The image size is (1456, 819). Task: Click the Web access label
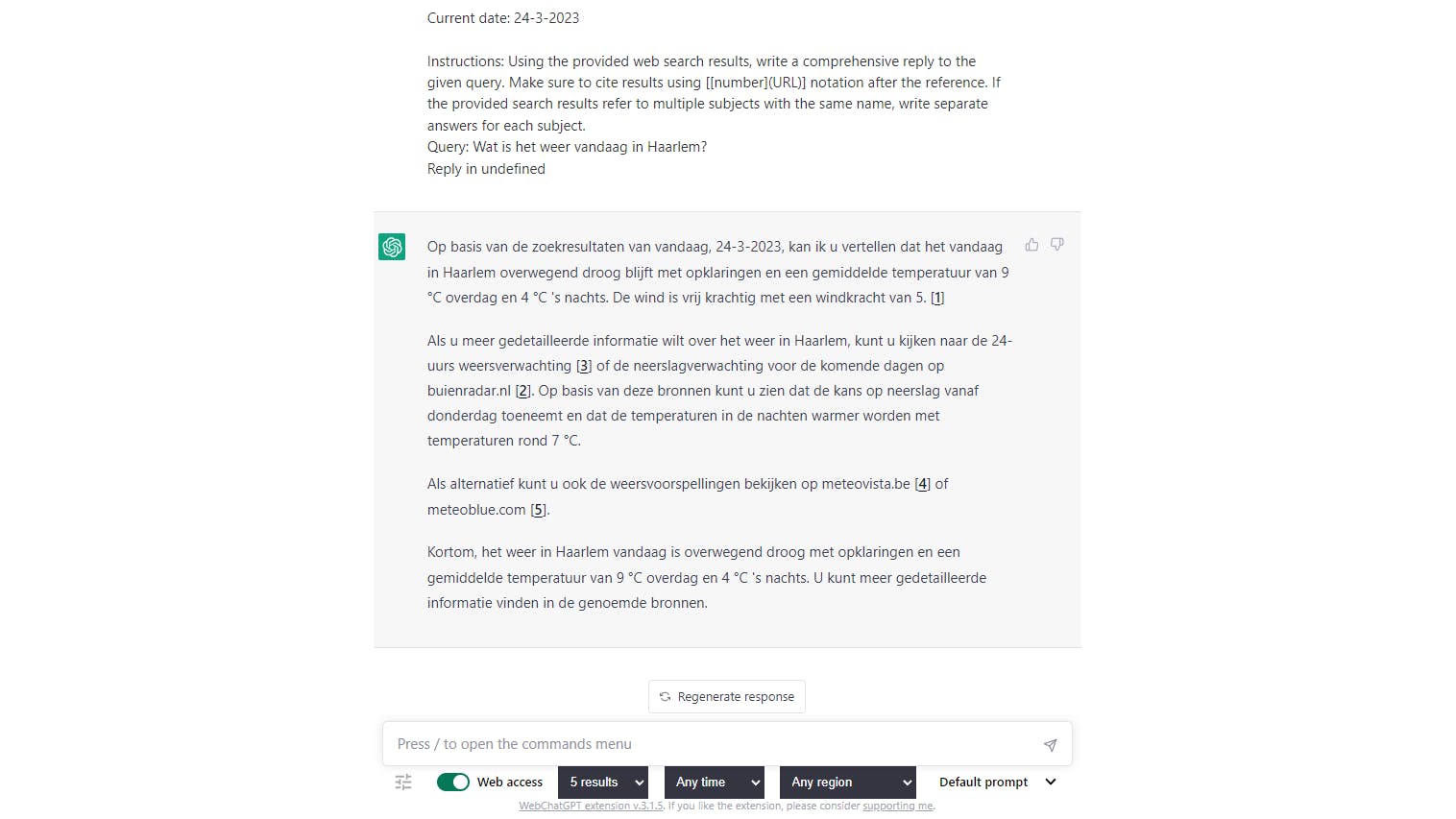coord(509,782)
